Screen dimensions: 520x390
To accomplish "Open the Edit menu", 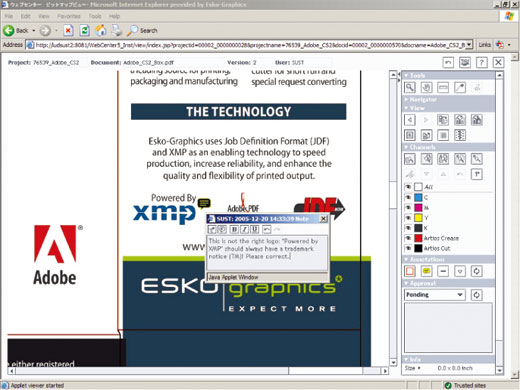I will click(x=26, y=16).
